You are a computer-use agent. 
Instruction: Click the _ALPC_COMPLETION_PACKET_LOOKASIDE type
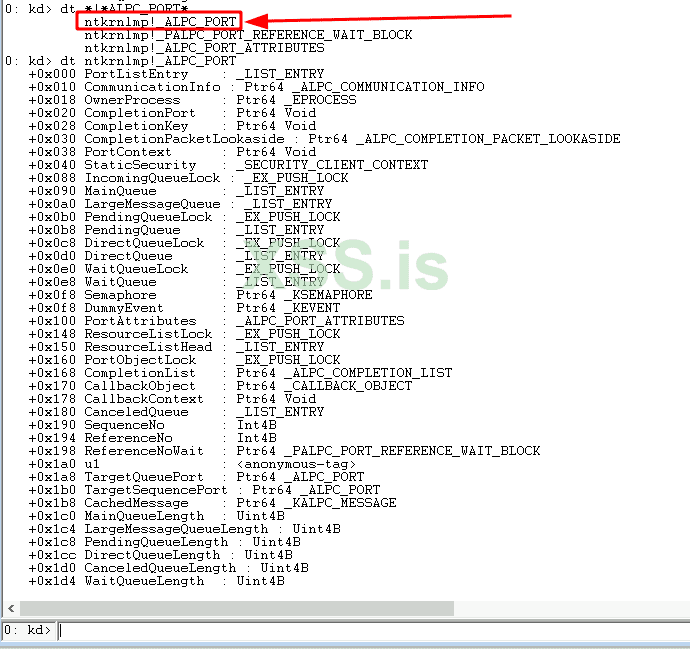[488, 139]
